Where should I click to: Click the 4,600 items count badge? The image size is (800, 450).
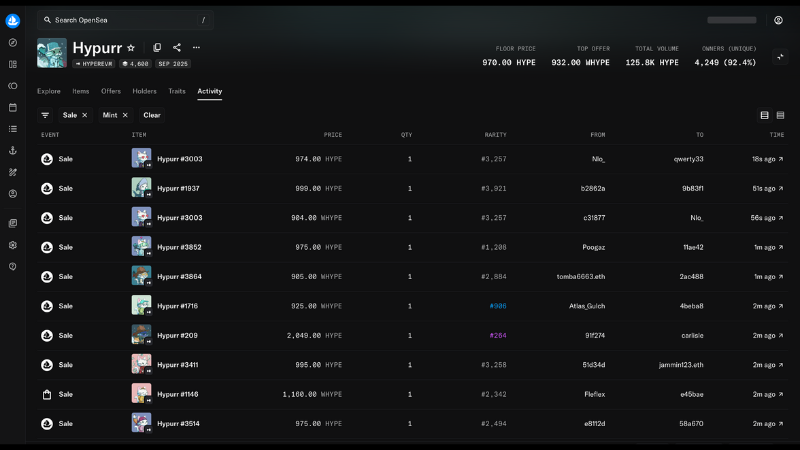[x=135, y=64]
